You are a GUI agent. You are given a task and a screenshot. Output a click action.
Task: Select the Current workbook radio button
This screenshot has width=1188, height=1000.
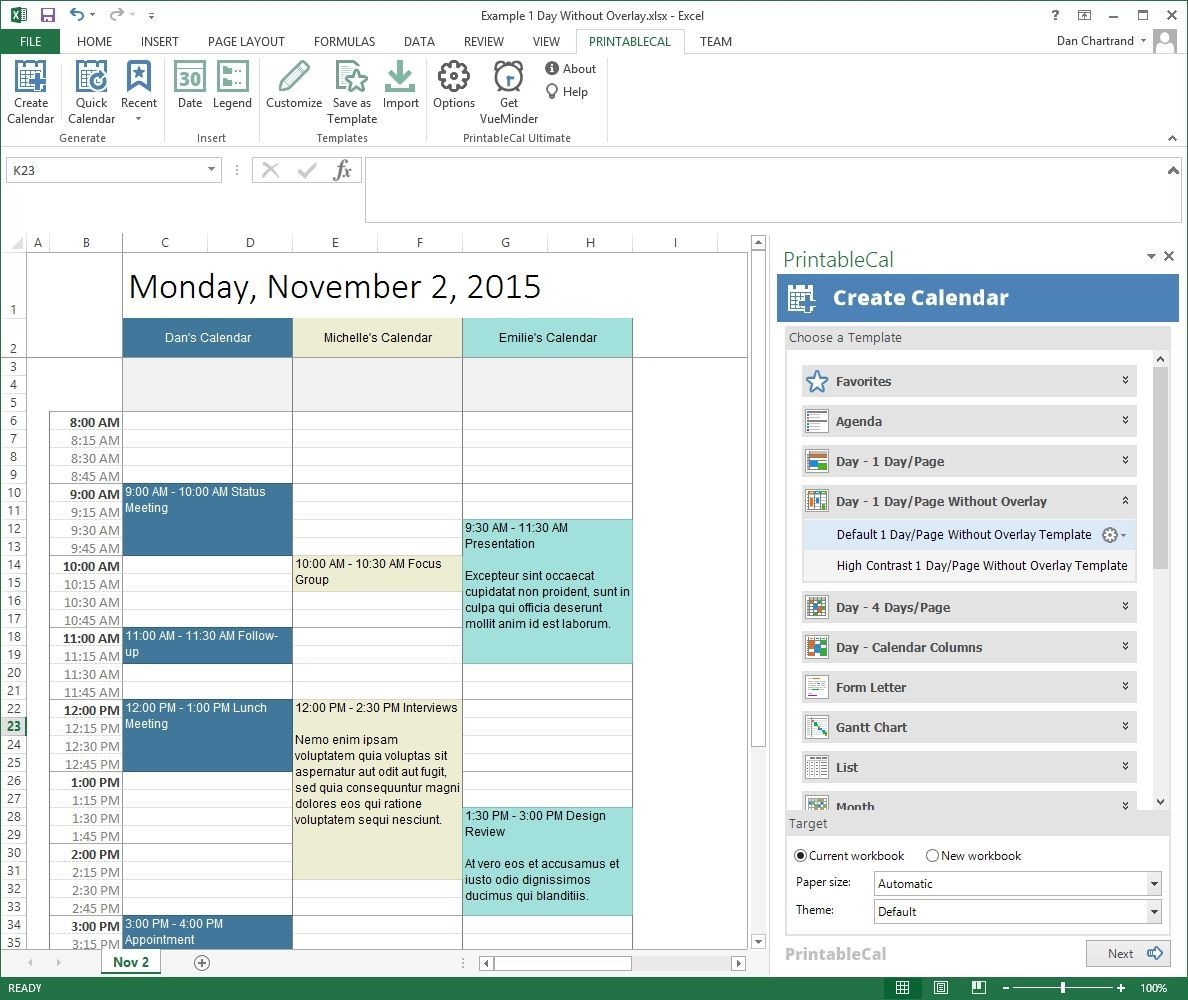[800, 855]
